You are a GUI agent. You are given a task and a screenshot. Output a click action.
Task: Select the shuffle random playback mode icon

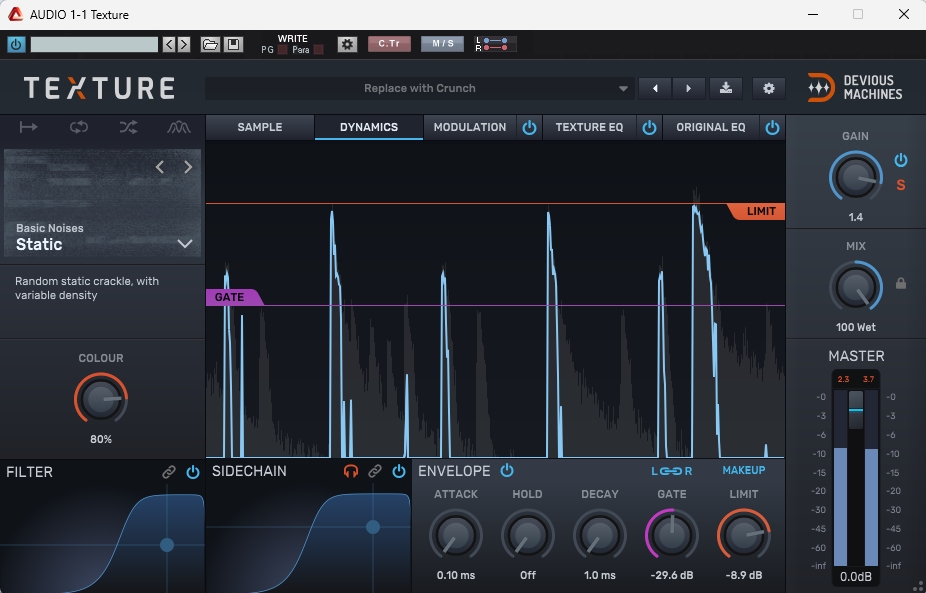[x=128, y=127]
